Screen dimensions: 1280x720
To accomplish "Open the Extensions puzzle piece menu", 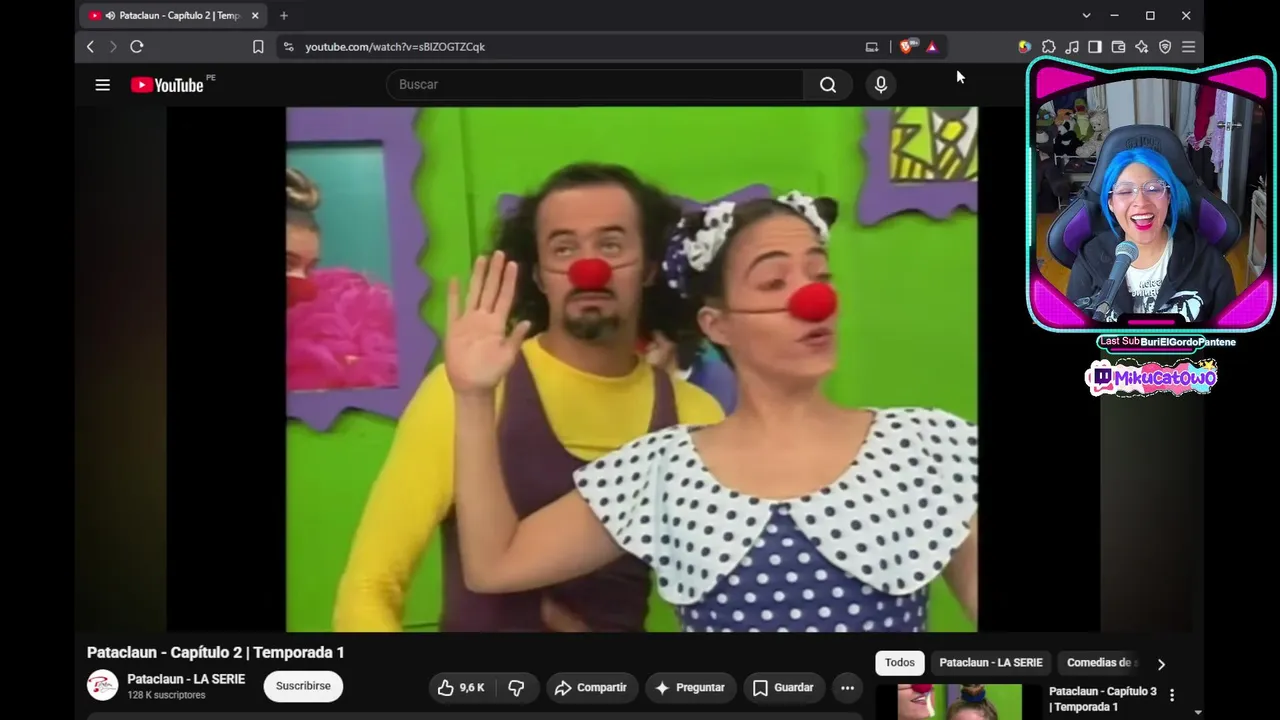I will [1048, 47].
